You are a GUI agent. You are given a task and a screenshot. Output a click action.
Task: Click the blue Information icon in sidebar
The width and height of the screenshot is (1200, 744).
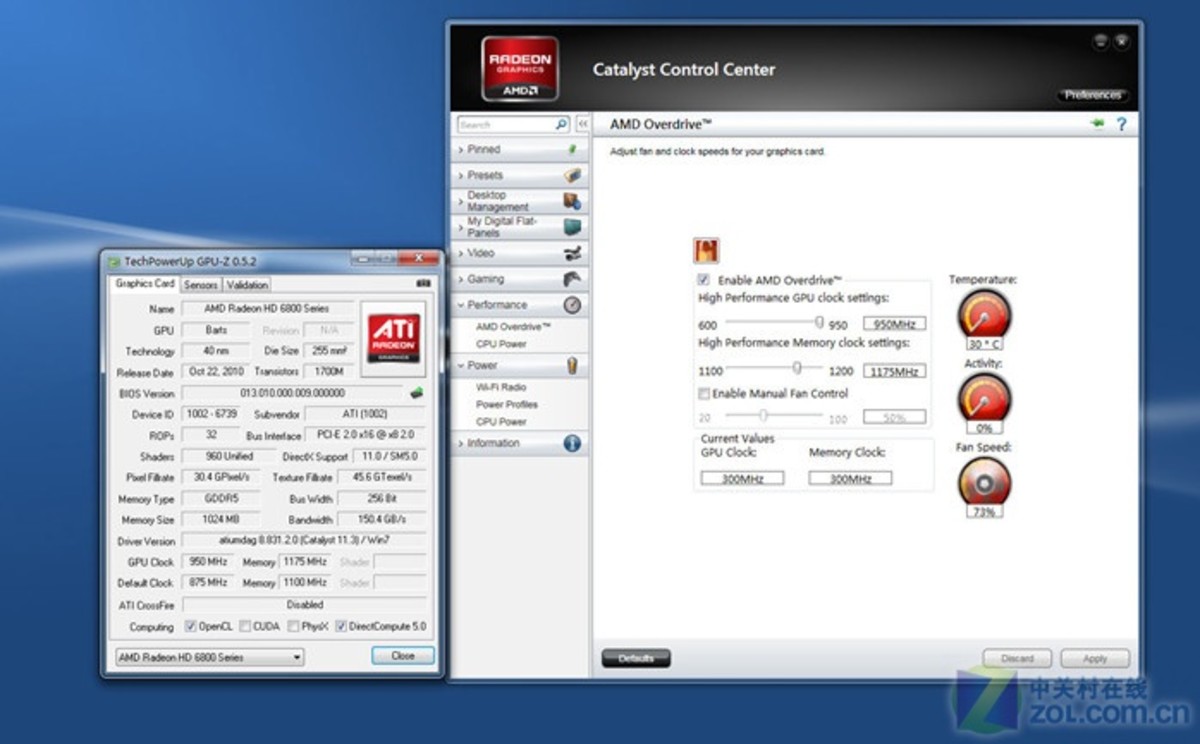coord(572,443)
